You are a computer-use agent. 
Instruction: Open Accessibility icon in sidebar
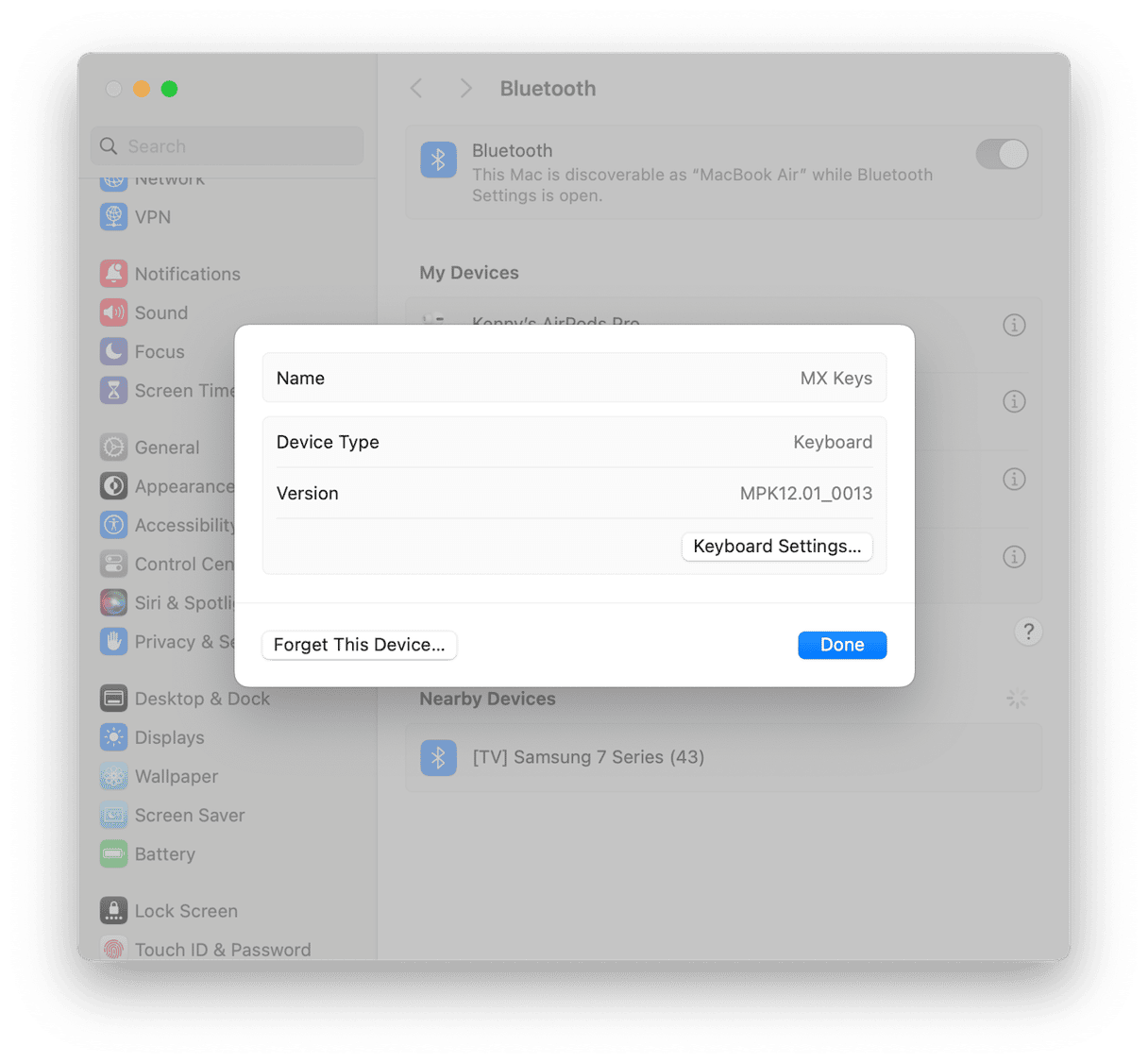coord(113,525)
